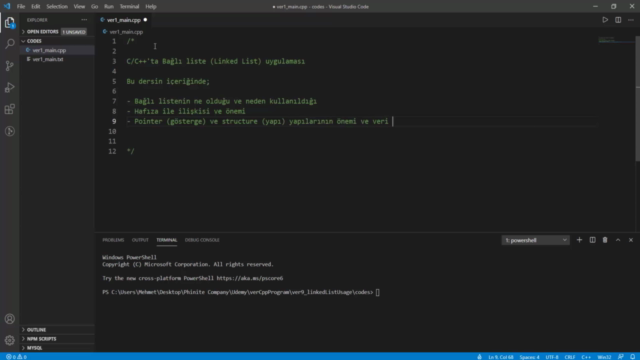Close the terminal panel

(x=631, y=240)
